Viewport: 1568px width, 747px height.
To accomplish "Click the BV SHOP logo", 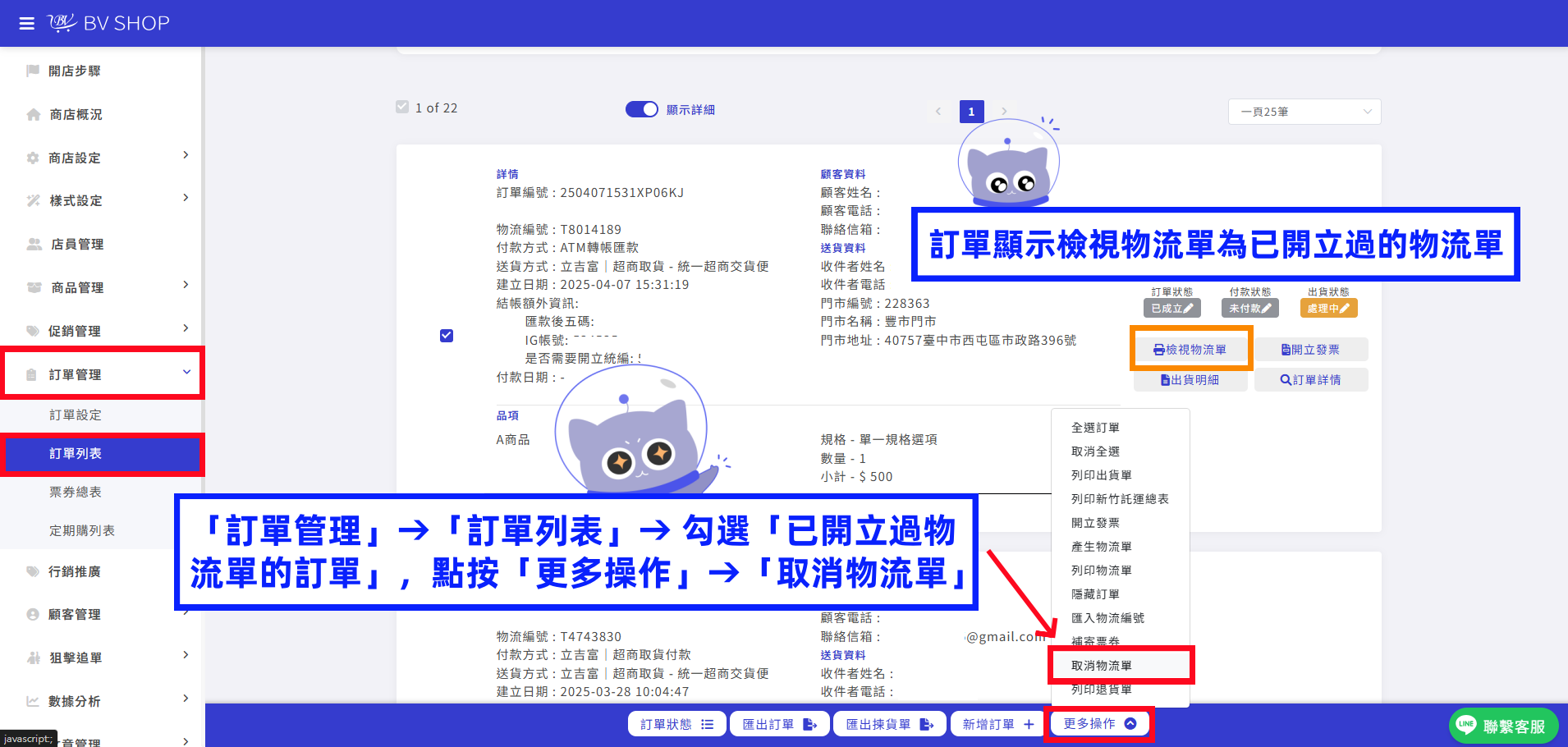I will [x=108, y=23].
